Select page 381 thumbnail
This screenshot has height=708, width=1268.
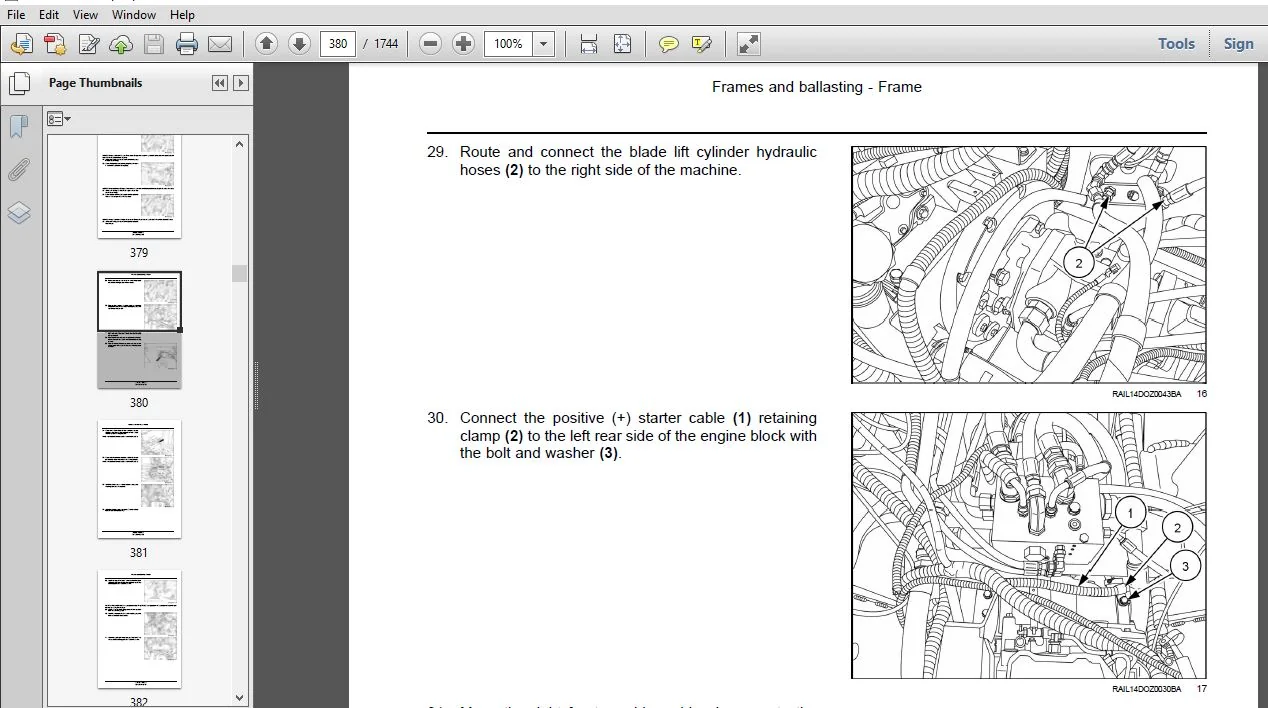(139, 479)
